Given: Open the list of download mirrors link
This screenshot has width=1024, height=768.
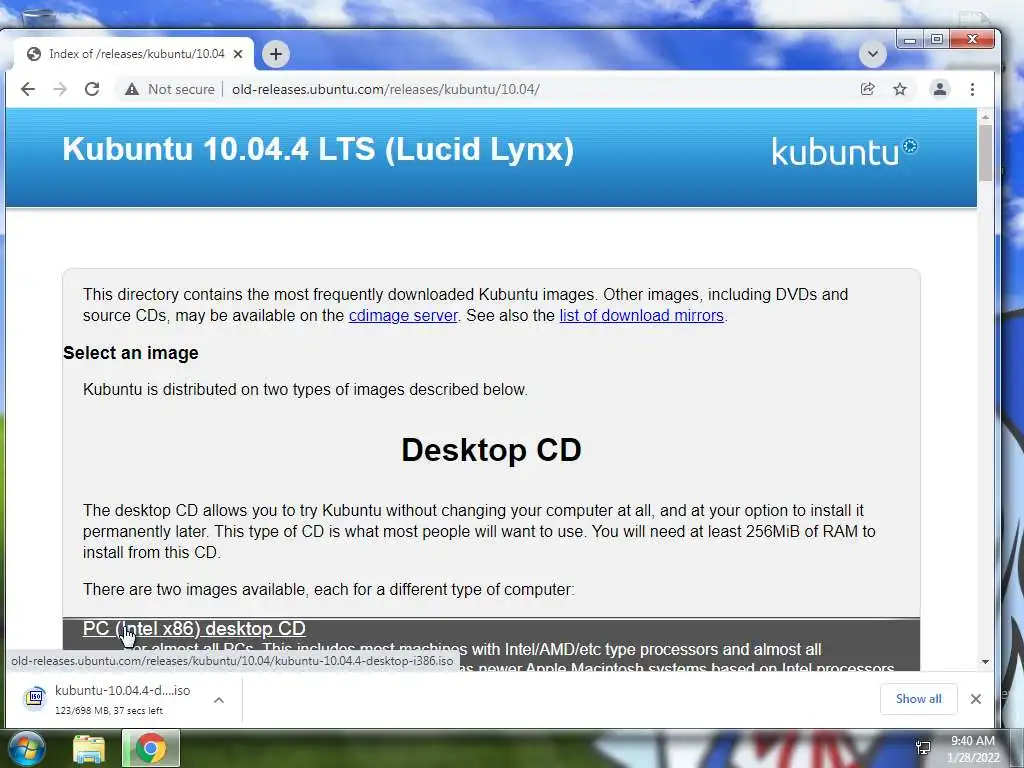Looking at the screenshot, I should [641, 315].
